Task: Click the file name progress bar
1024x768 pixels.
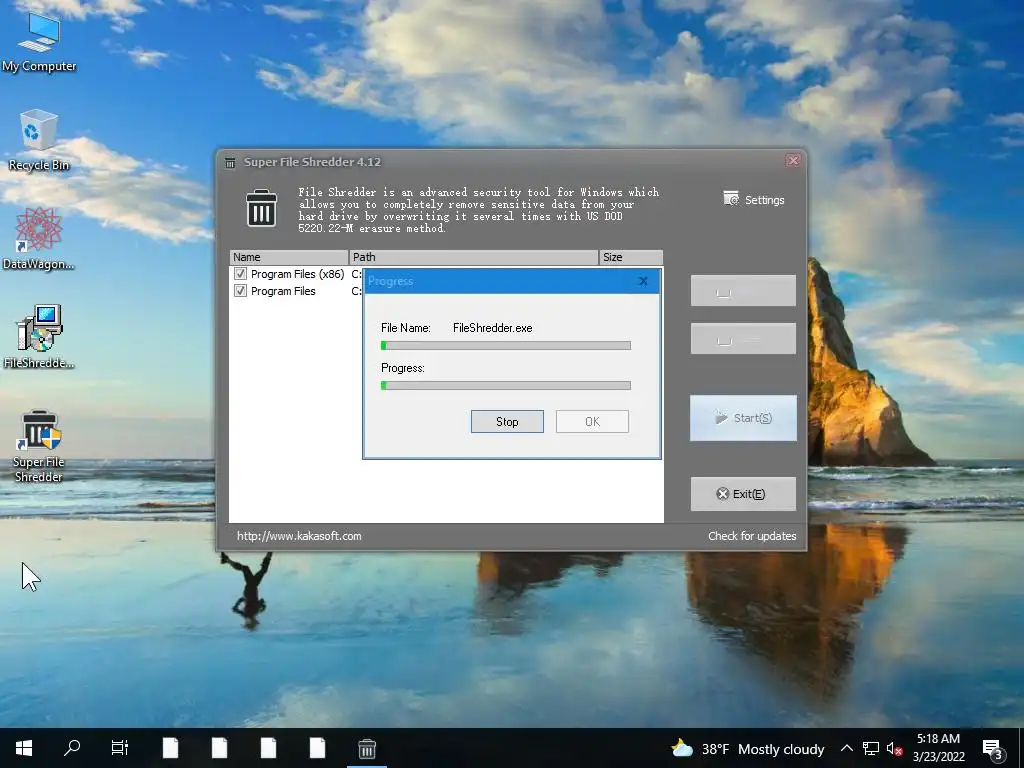Action: [x=505, y=345]
